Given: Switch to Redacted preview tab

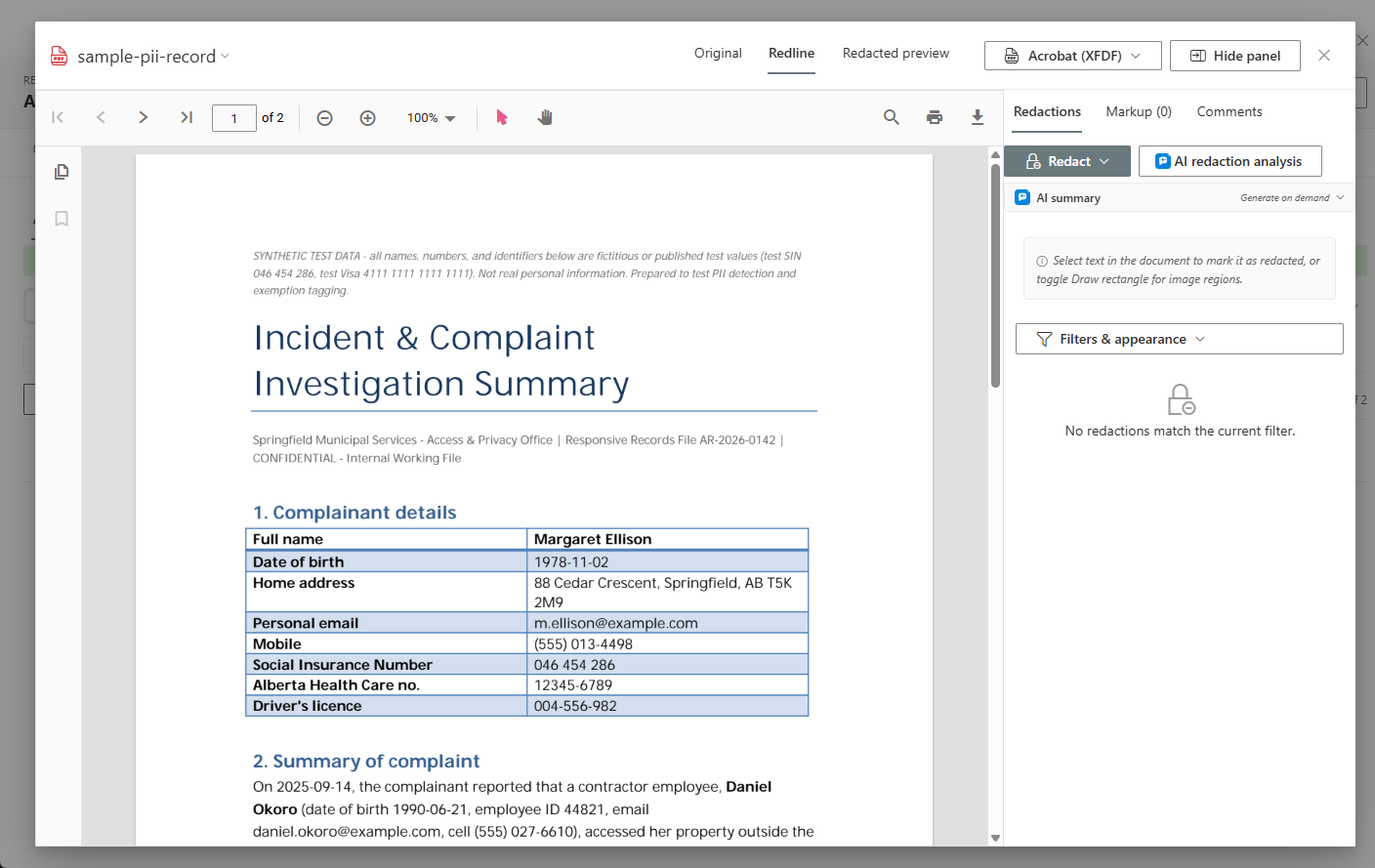Looking at the screenshot, I should 896,54.
